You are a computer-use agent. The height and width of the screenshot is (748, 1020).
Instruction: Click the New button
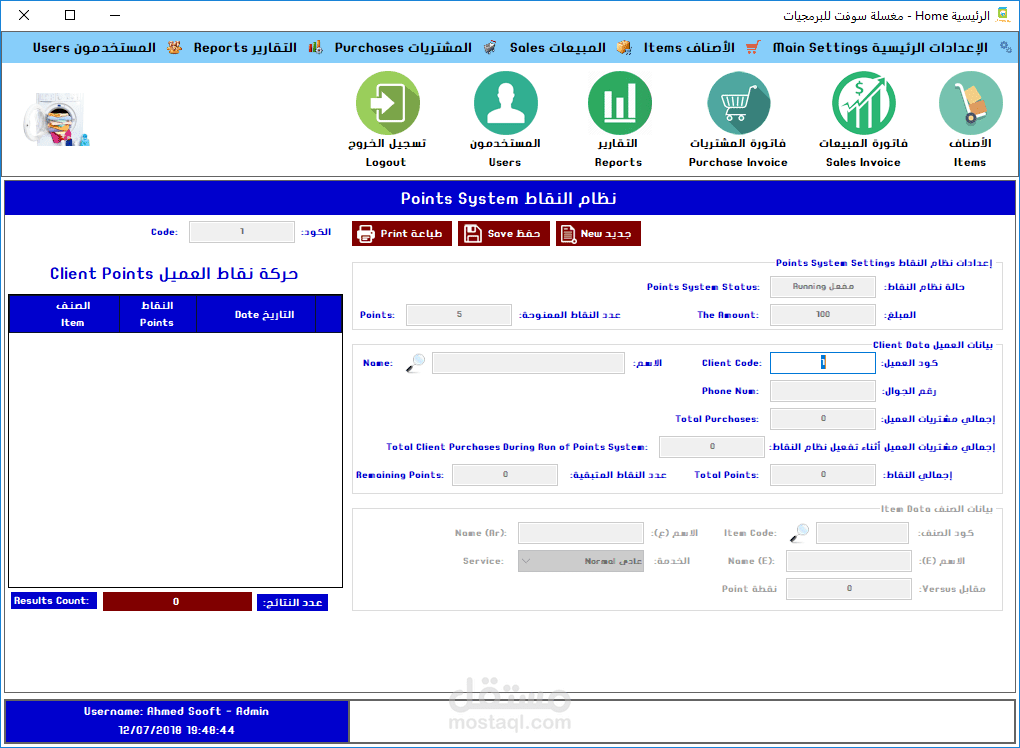tap(598, 234)
